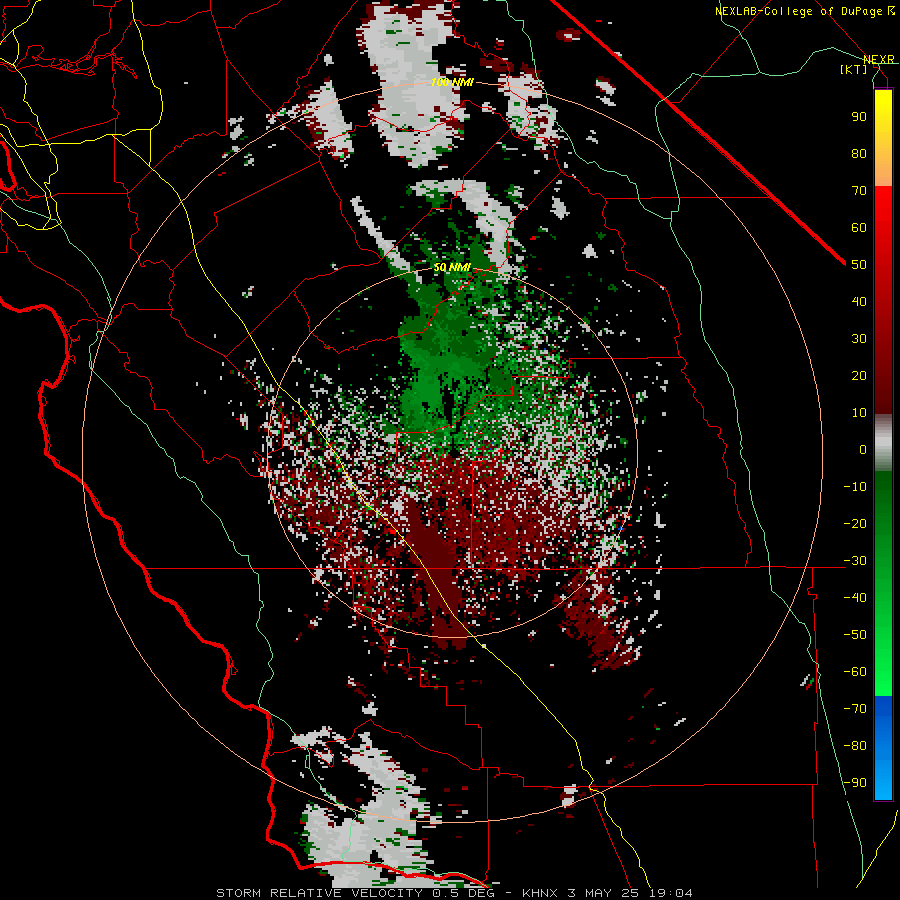
Task: Click the 100 NMI range ring label
Action: pyautogui.click(x=452, y=82)
